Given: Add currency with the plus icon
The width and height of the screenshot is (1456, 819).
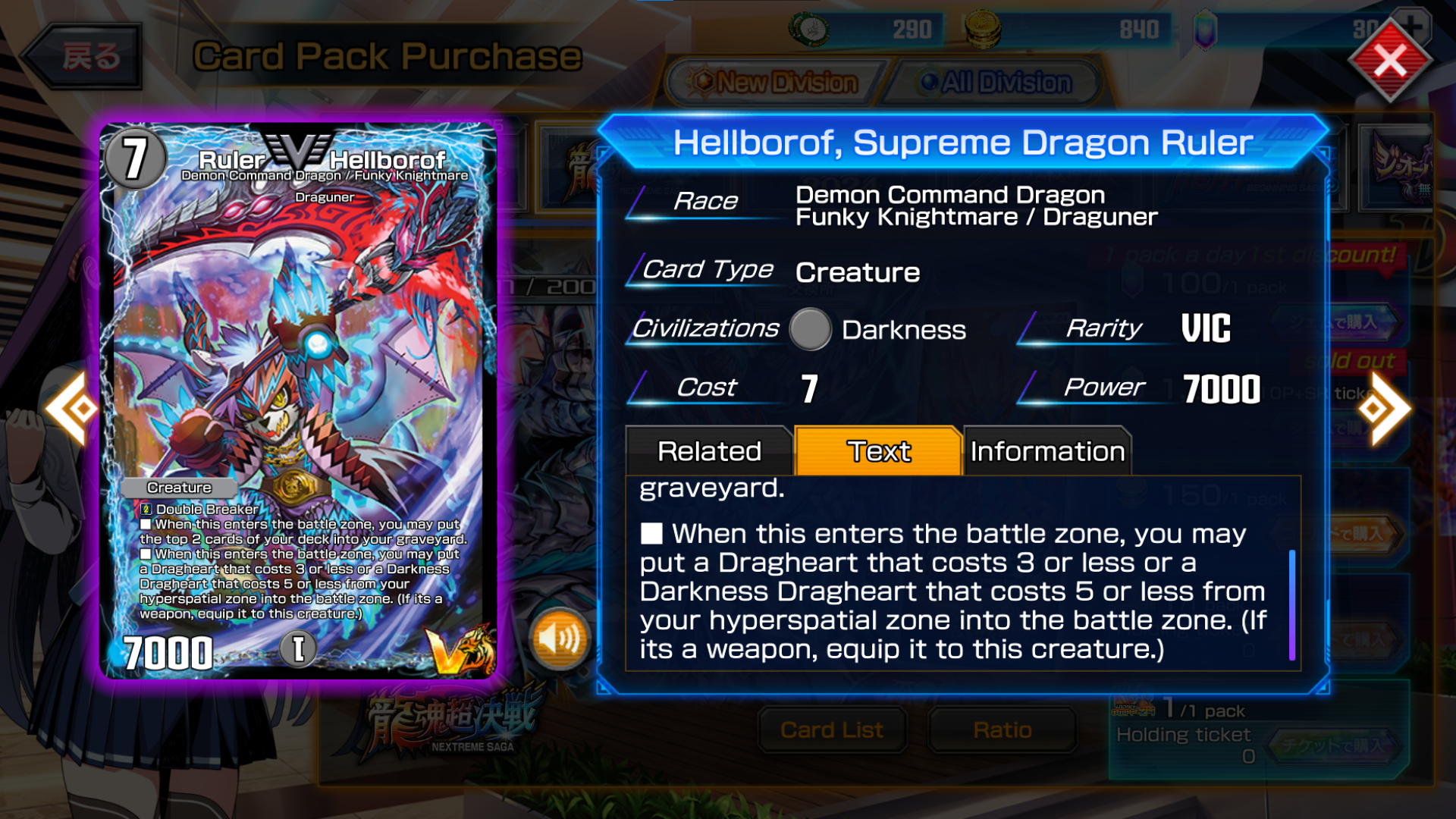Looking at the screenshot, I should (1412, 26).
